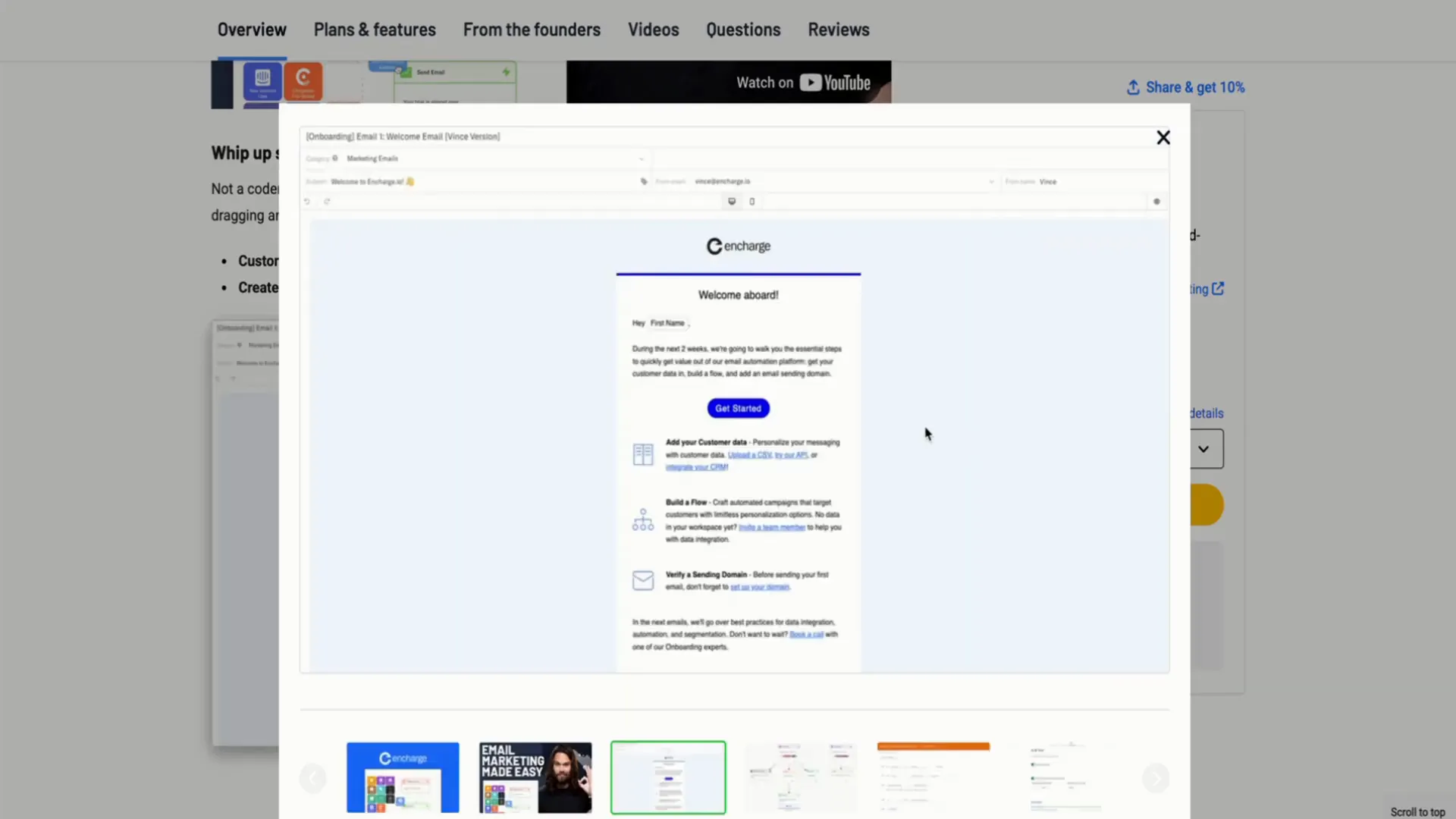
Task: Switch to Plans & features tab
Action: [x=375, y=30]
